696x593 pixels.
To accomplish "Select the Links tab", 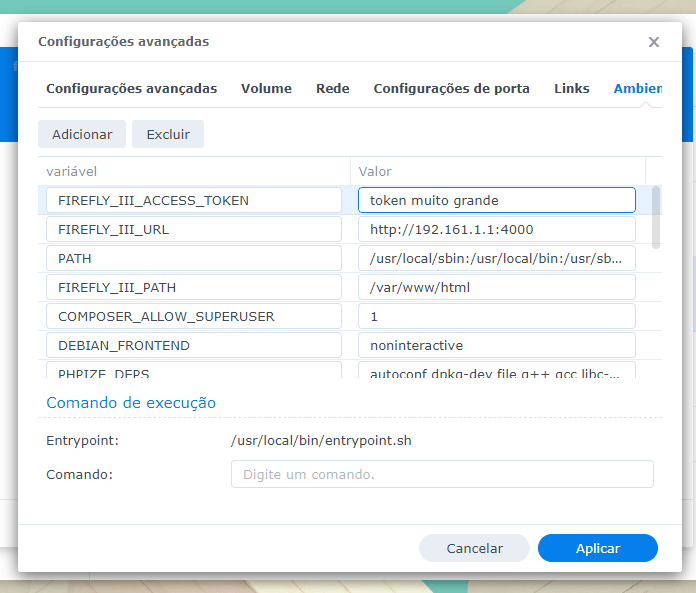I will pyautogui.click(x=571, y=89).
